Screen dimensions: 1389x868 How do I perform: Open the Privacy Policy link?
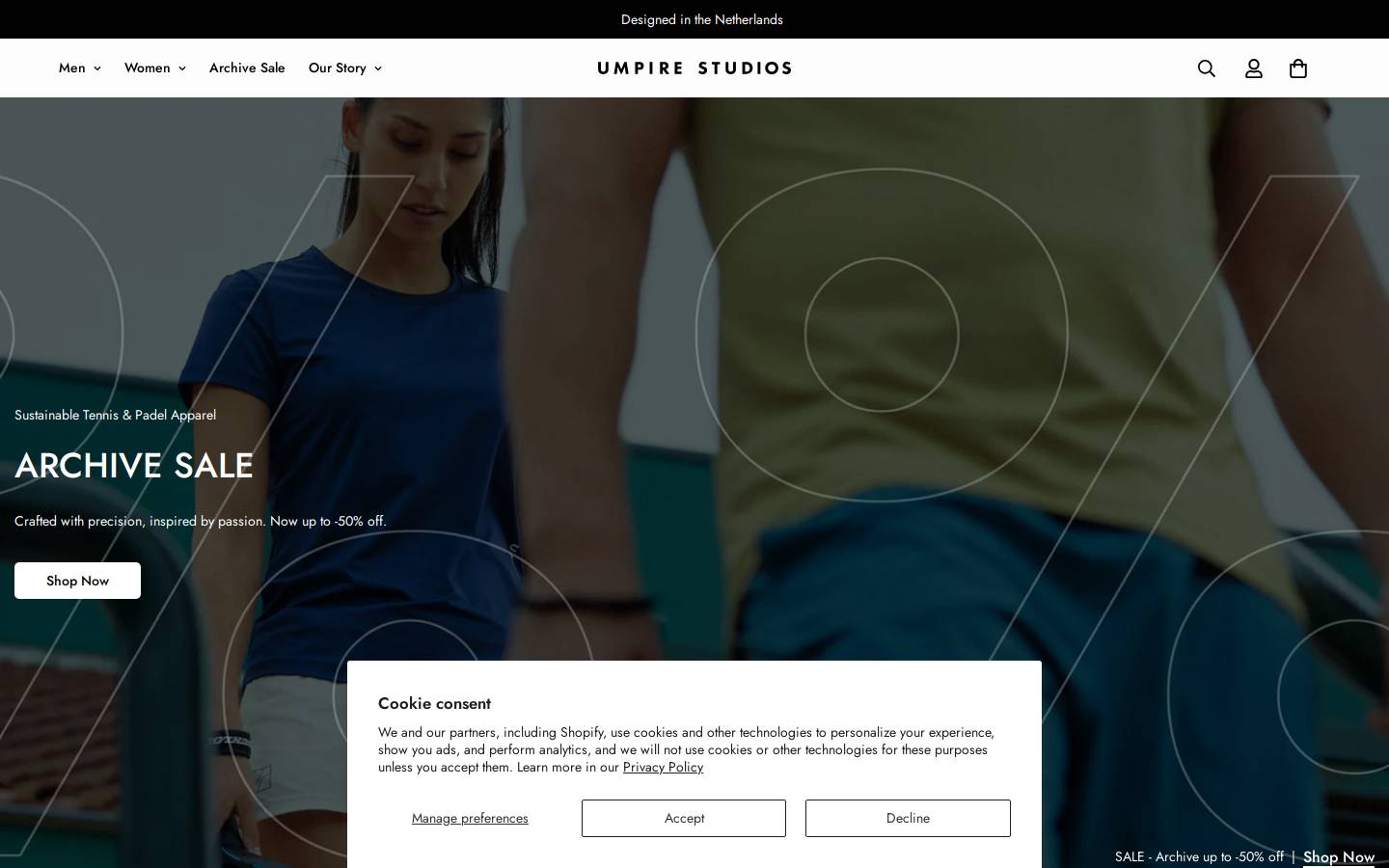coord(663,767)
